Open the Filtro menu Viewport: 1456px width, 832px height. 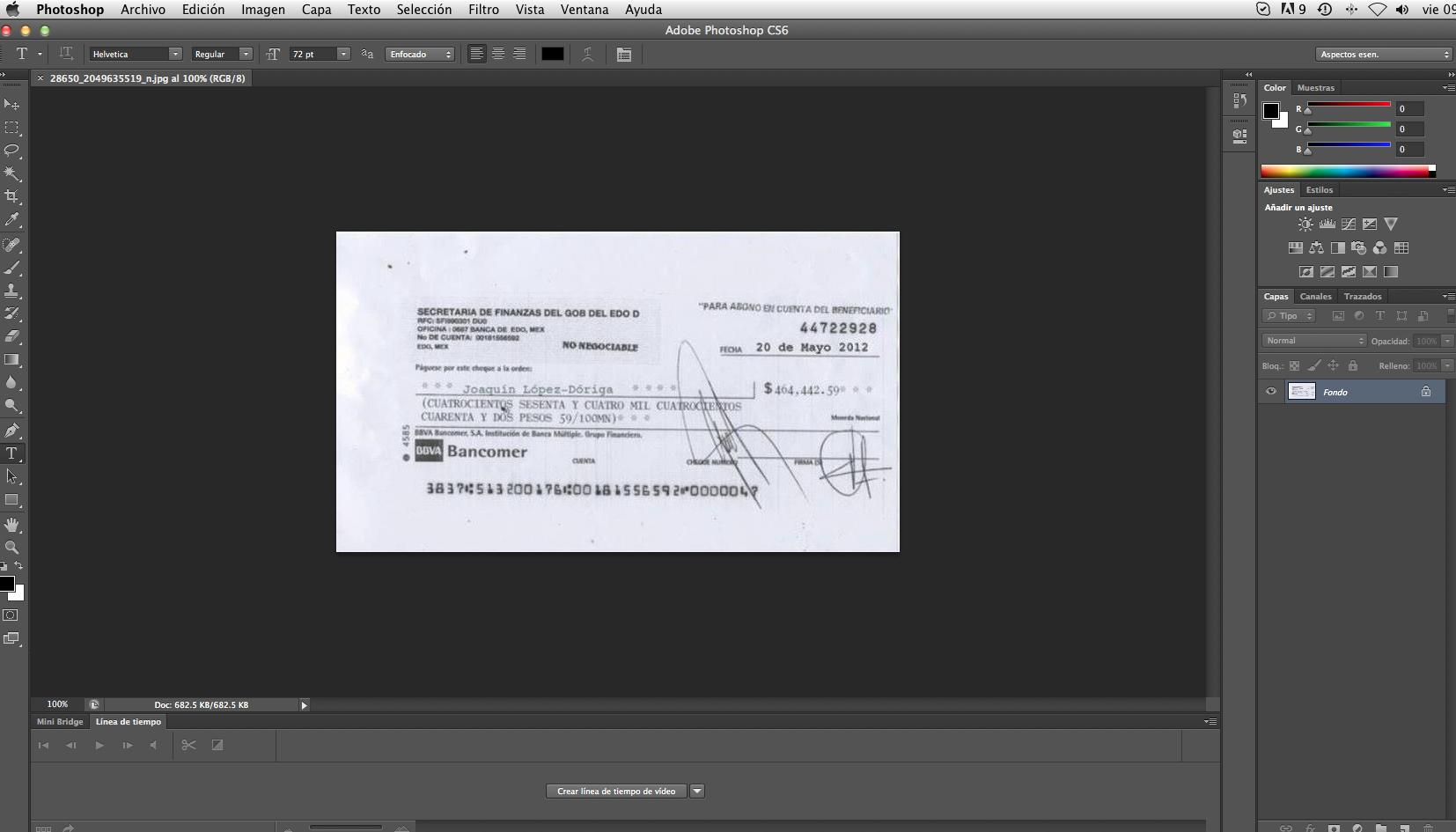[484, 10]
